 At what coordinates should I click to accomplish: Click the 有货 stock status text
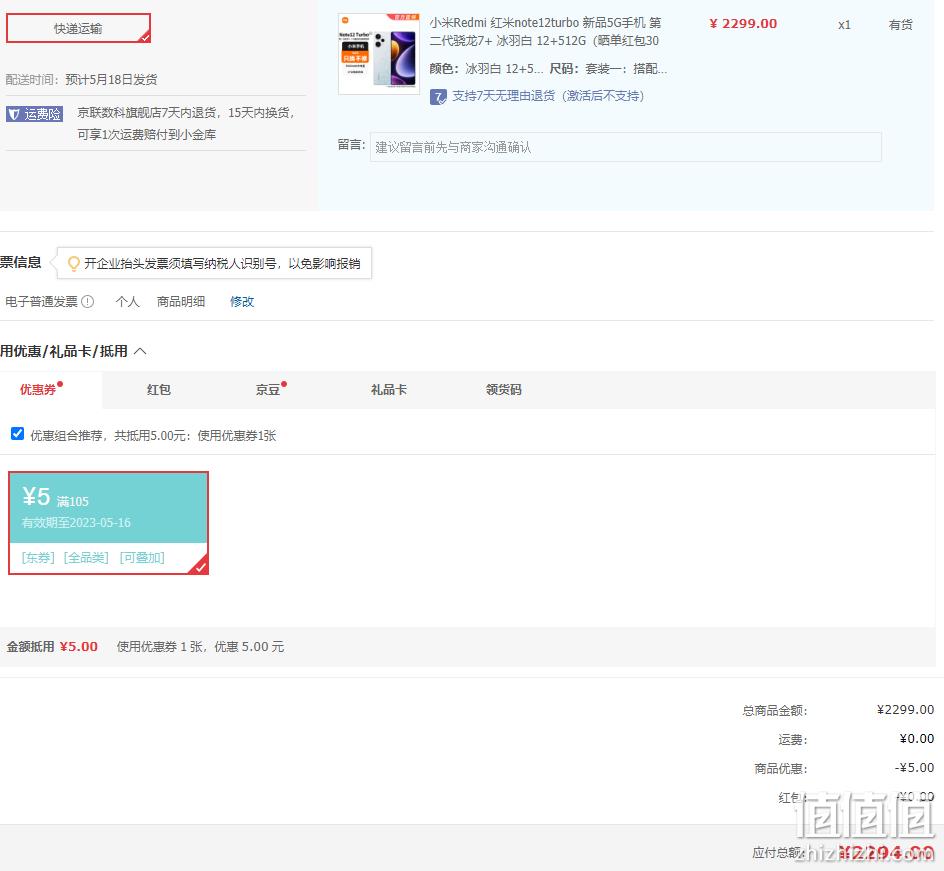(901, 25)
